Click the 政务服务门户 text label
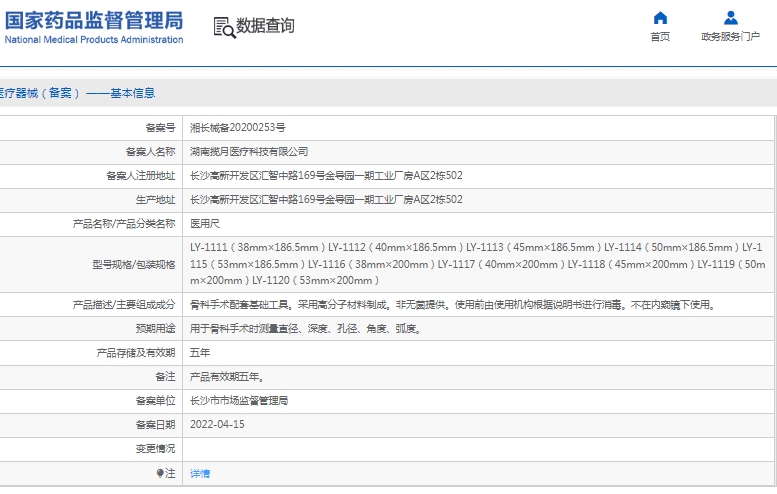This screenshot has width=777, height=494. pos(730,37)
